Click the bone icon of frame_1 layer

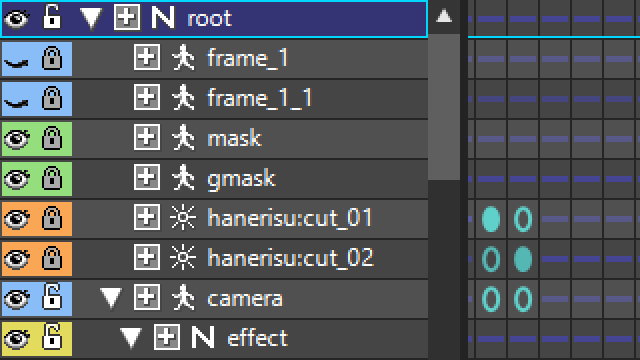click(x=183, y=58)
